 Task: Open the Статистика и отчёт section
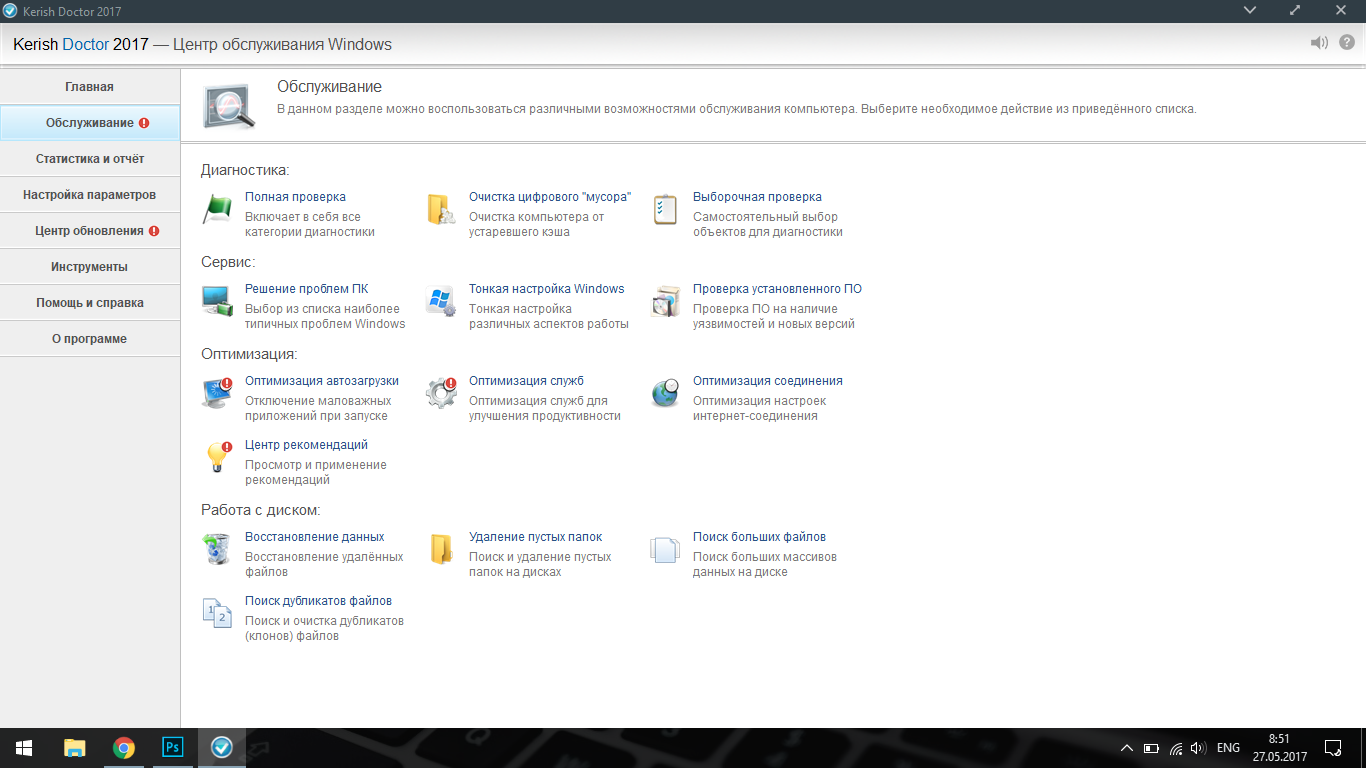tap(90, 159)
